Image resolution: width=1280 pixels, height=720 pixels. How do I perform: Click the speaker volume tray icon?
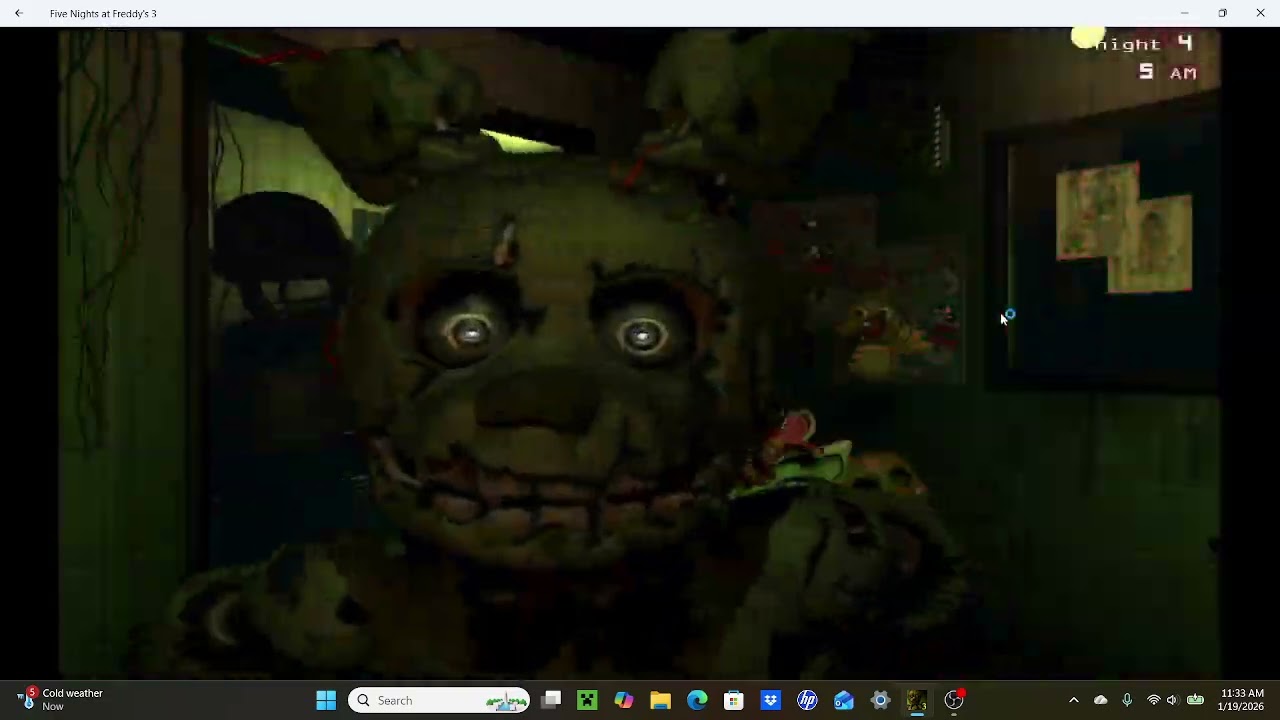click(x=1172, y=700)
